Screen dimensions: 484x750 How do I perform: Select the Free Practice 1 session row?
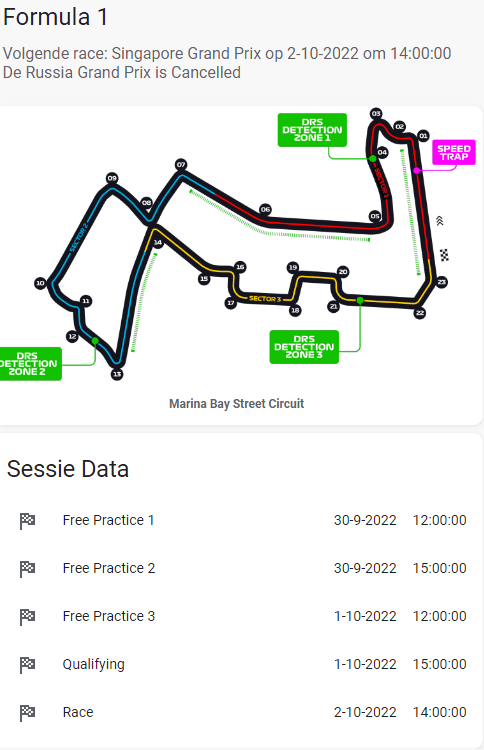click(242, 520)
